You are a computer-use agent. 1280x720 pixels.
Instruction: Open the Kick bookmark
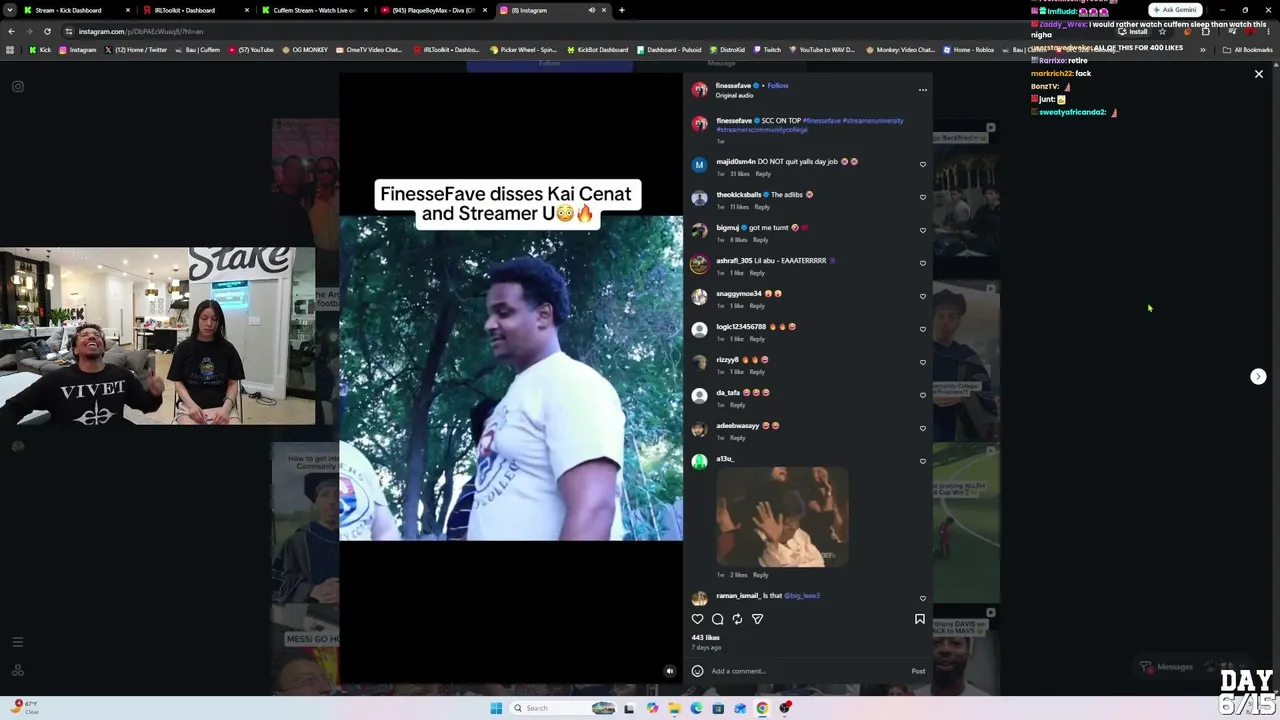(40, 50)
